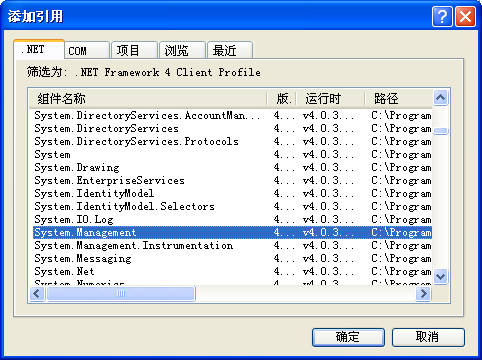Screen dimensions: 482x360
Task: Click C:\Program path of System.Messaging
Action: pyautogui.click(x=401, y=258)
